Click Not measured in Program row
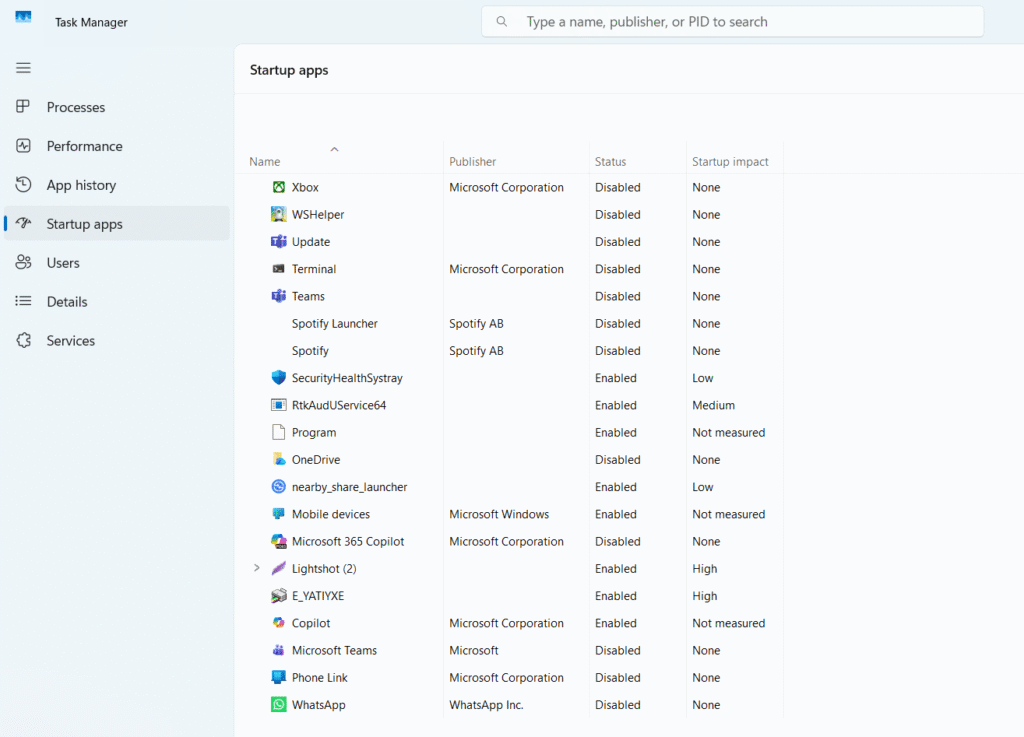This screenshot has width=1024, height=737. 728,432
